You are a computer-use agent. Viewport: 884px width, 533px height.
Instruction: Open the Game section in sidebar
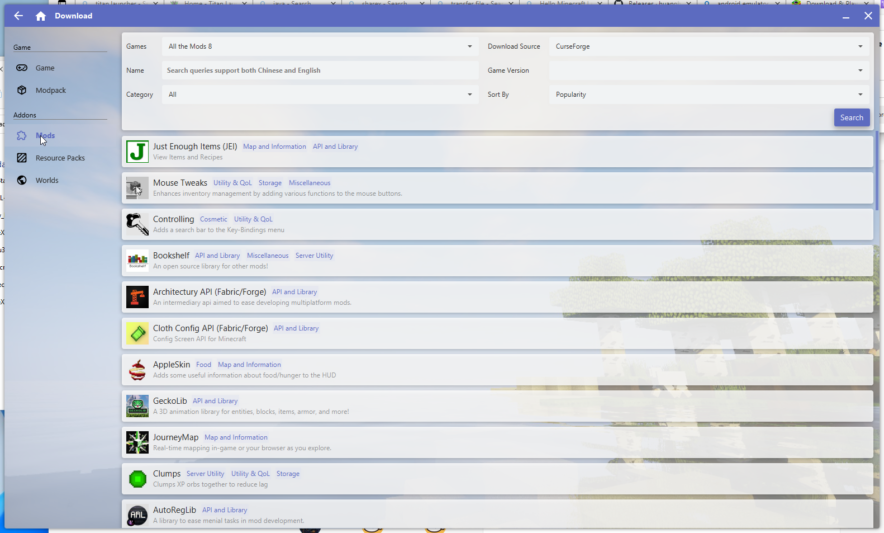45,68
